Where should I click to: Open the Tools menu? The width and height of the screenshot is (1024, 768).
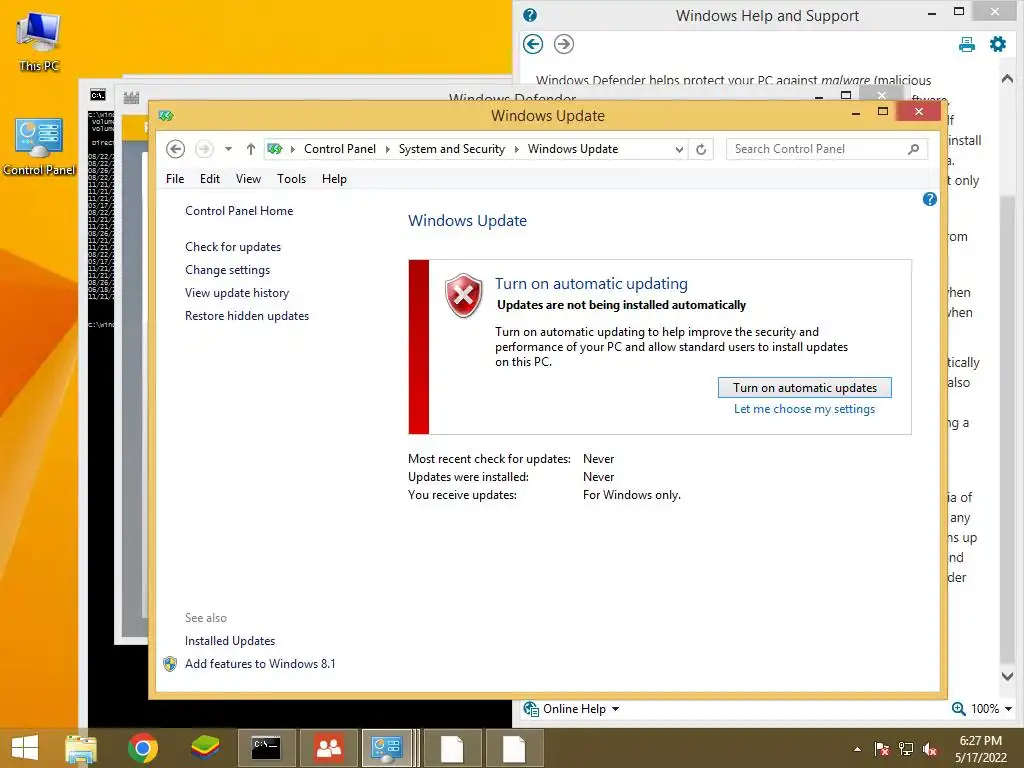click(291, 179)
